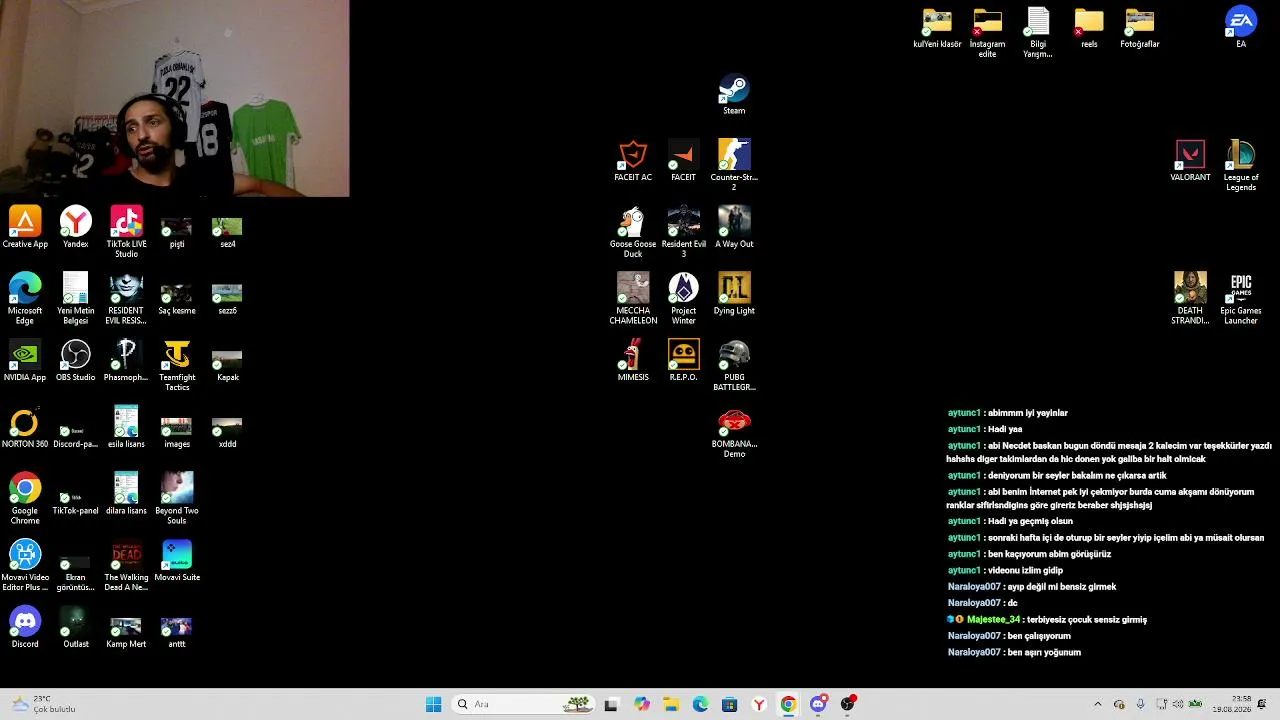The height and width of the screenshot is (720, 1280).
Task: Select the Bilgi Yarışması document
Action: coord(1038,33)
